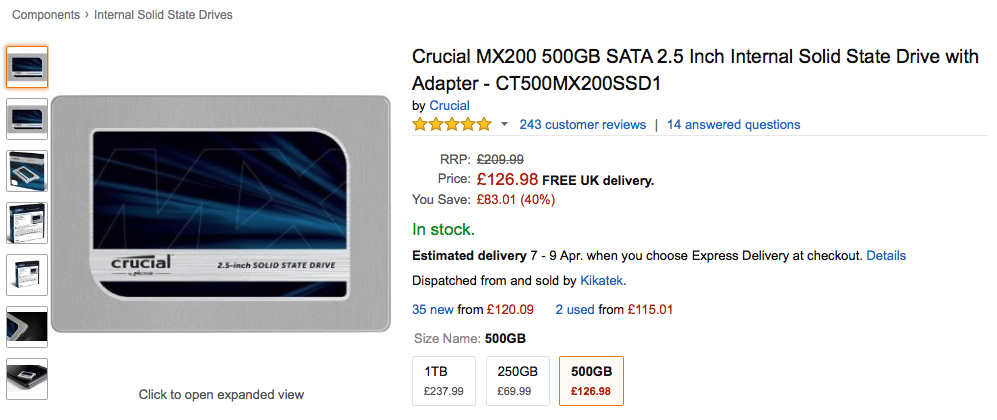Show the sixth thumbnail with dark close-up

[27, 327]
